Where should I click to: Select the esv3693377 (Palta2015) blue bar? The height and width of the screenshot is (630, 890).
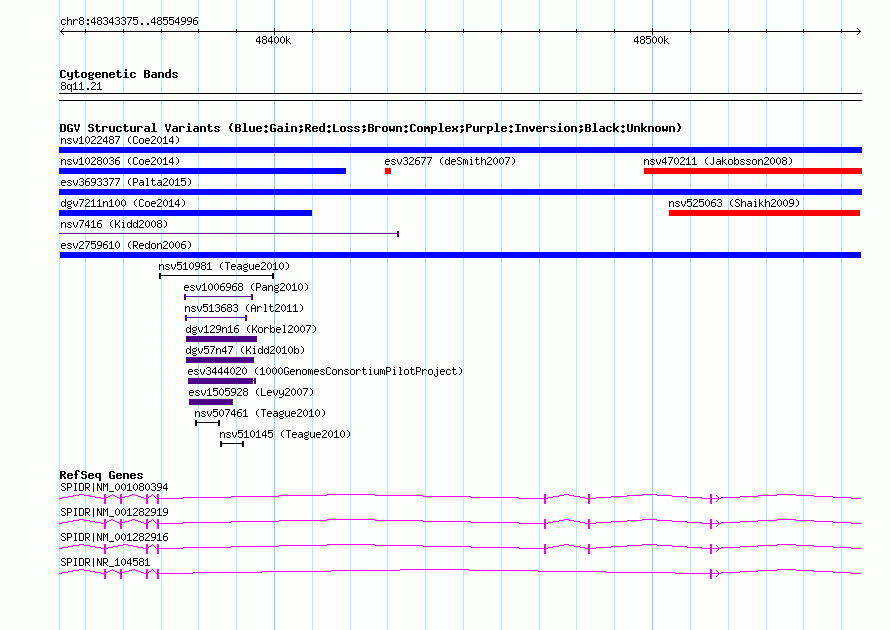coord(460,192)
